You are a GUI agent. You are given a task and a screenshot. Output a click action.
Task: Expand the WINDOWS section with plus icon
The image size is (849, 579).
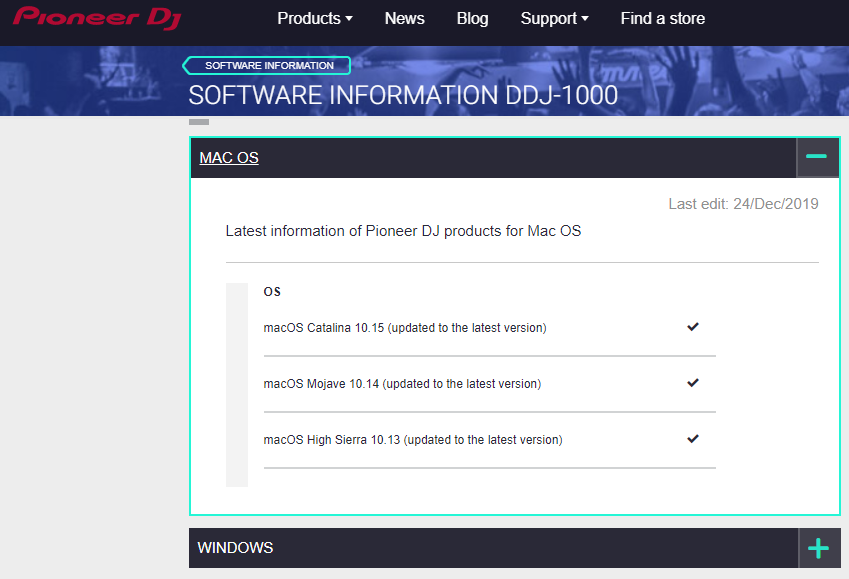[x=819, y=548]
